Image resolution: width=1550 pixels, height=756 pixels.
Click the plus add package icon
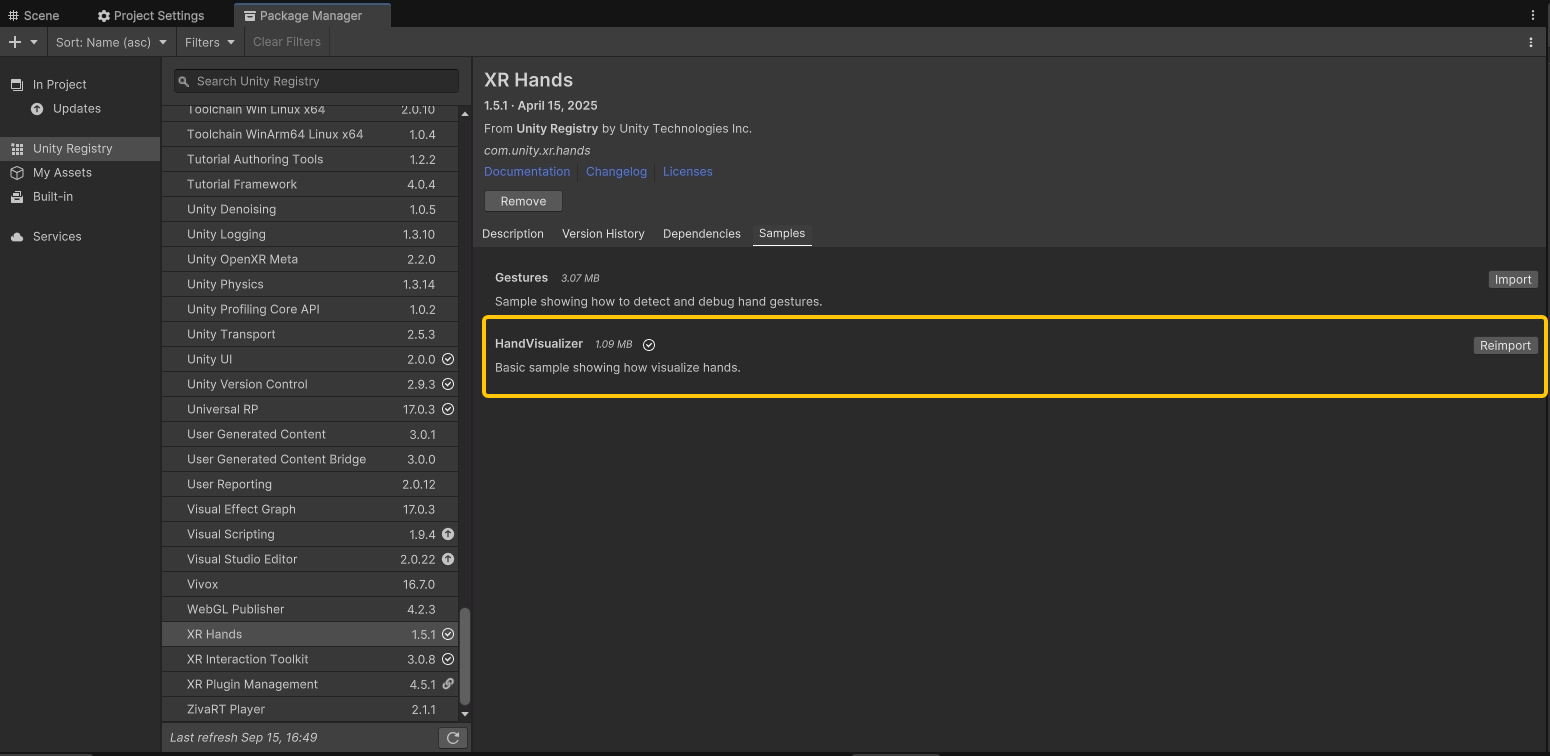(15, 42)
